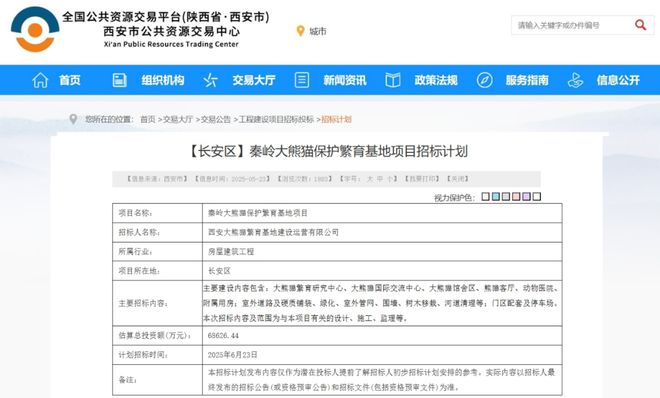This screenshot has width=660, height=398.
Task: Click the 视力保护色 label
Action: click(x=454, y=197)
